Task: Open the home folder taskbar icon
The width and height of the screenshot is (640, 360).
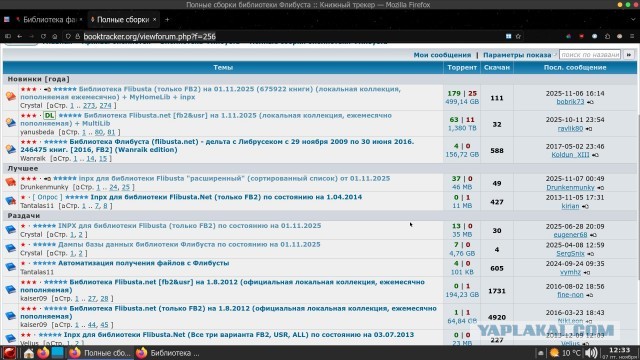Action: [29, 353]
